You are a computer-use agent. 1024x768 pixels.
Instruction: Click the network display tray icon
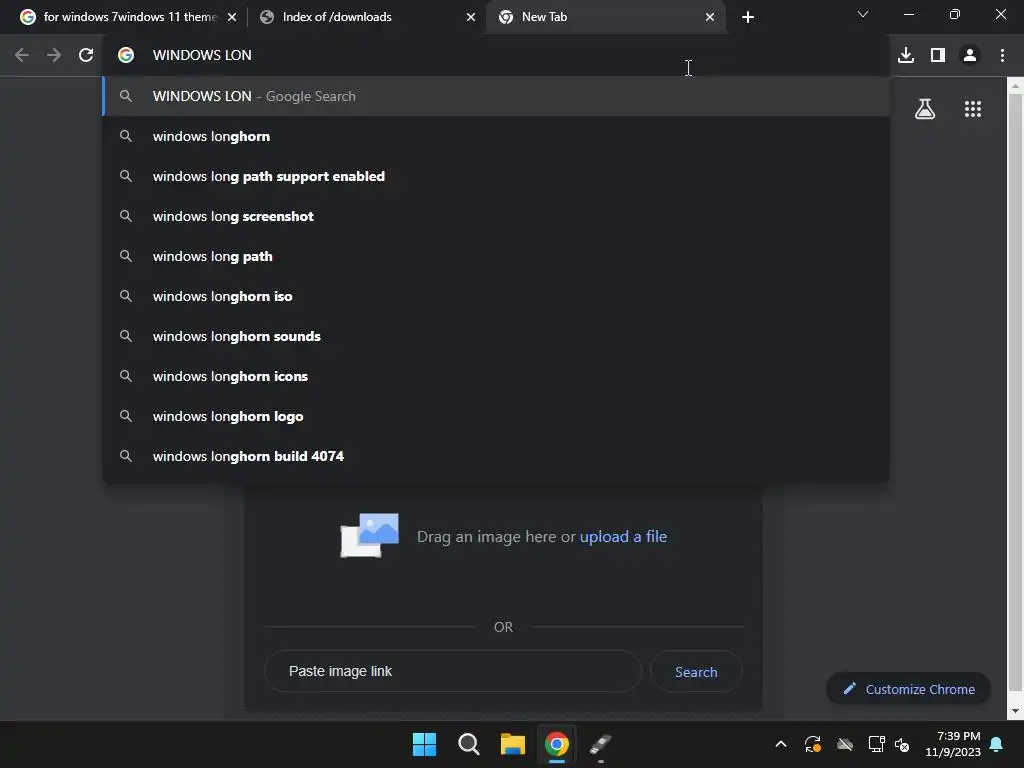click(876, 744)
